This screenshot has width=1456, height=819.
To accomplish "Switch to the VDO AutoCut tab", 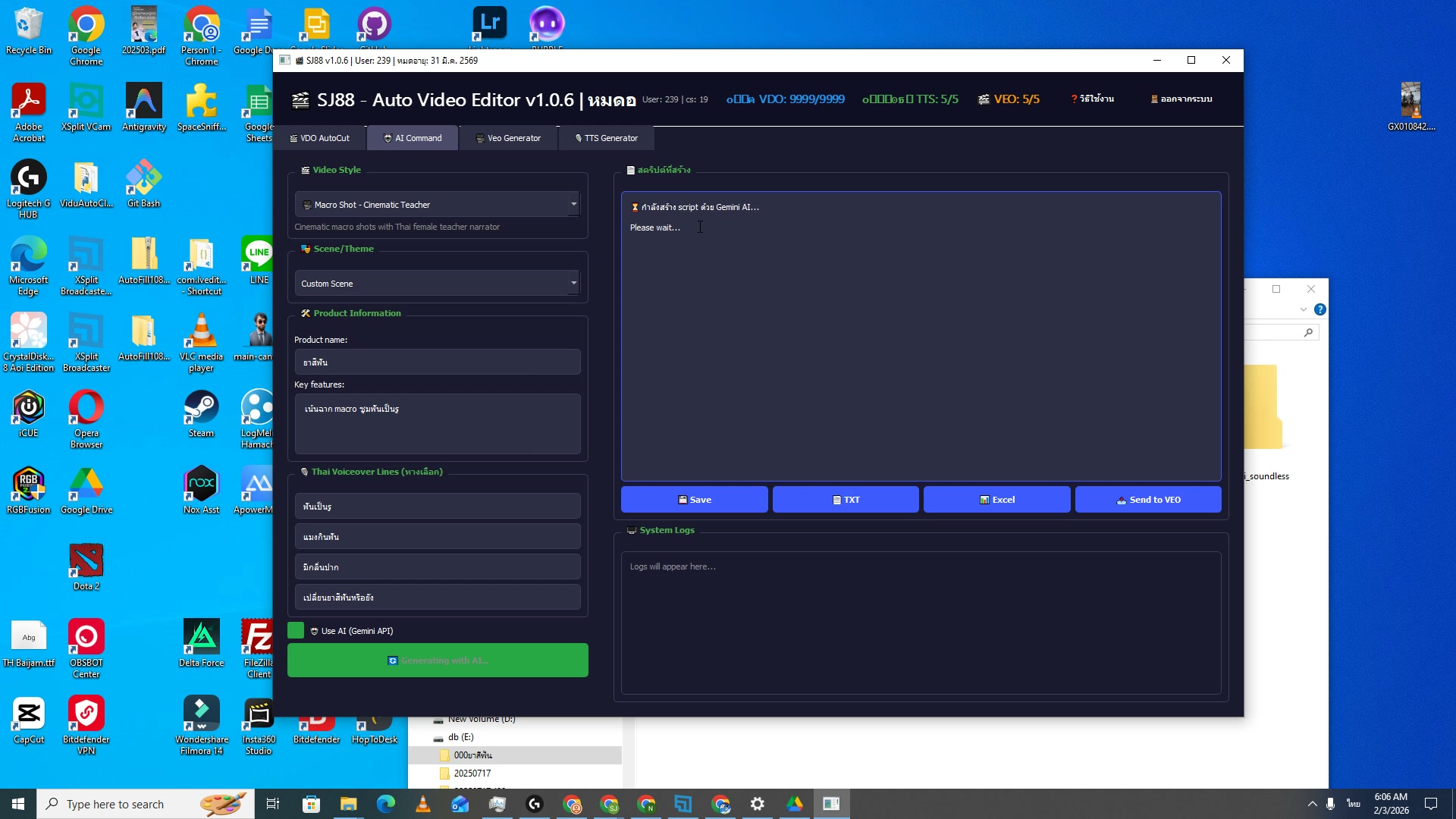I will (320, 138).
